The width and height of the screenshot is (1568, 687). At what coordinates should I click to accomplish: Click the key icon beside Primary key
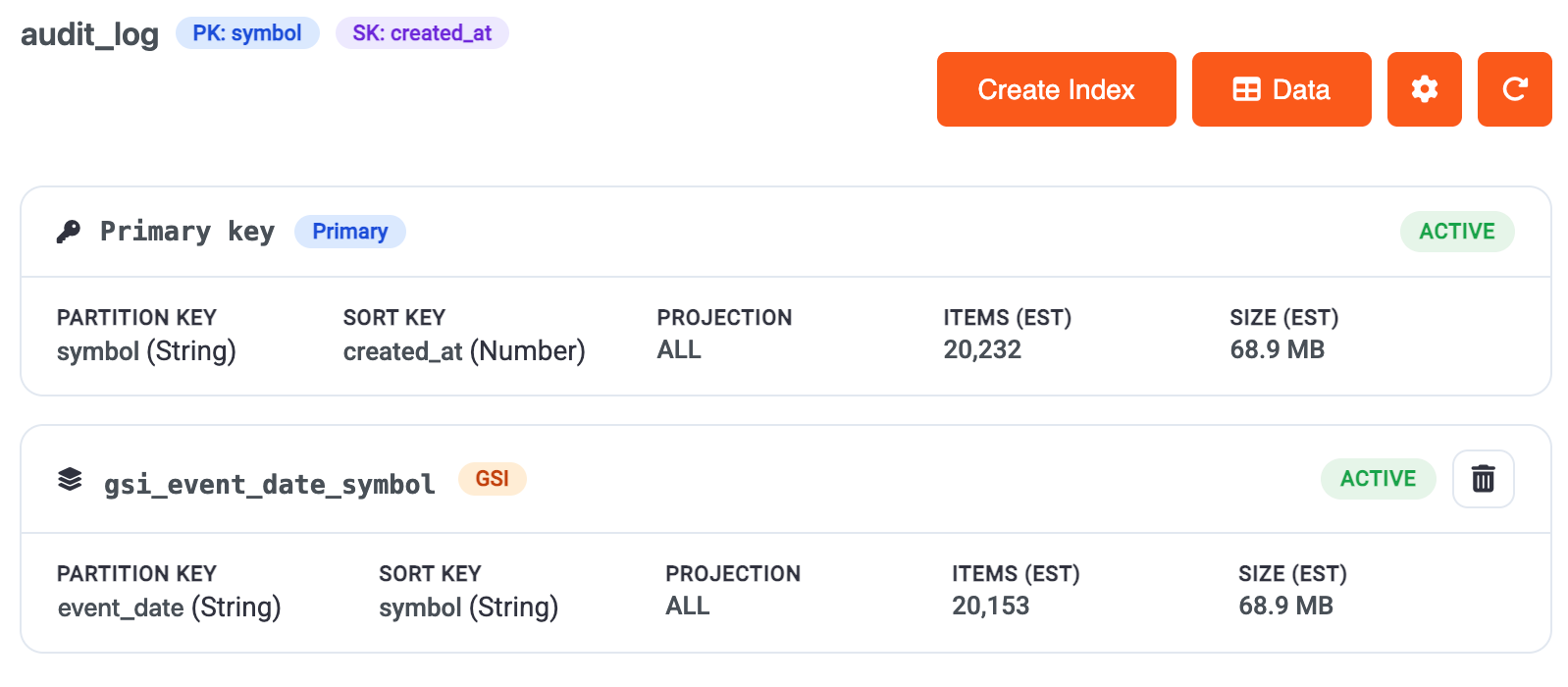[x=69, y=232]
